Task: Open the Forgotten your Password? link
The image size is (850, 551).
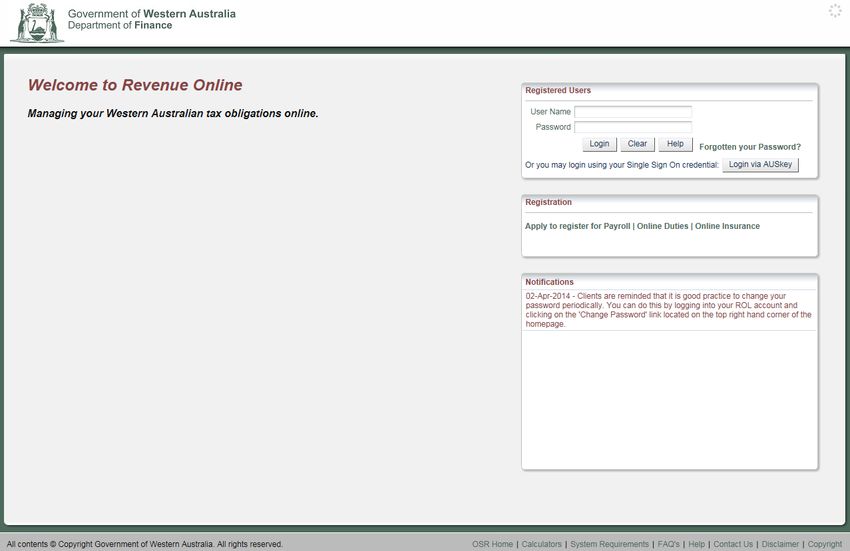Action: click(750, 147)
